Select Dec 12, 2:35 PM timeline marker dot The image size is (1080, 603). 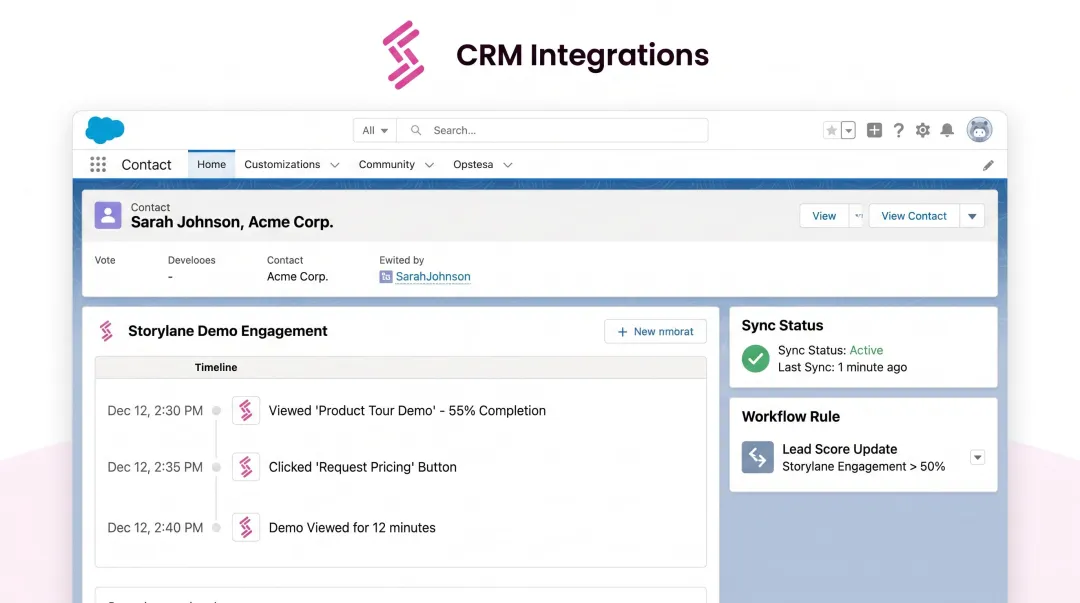point(216,467)
